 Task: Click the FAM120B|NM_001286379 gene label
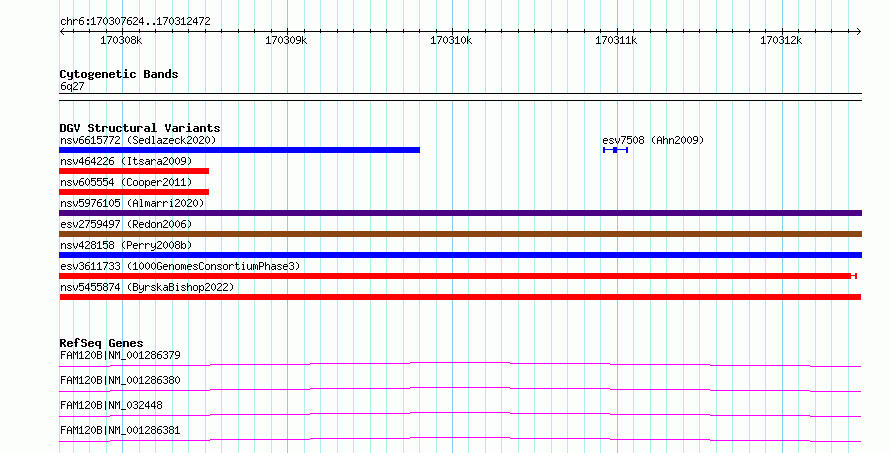click(120, 355)
